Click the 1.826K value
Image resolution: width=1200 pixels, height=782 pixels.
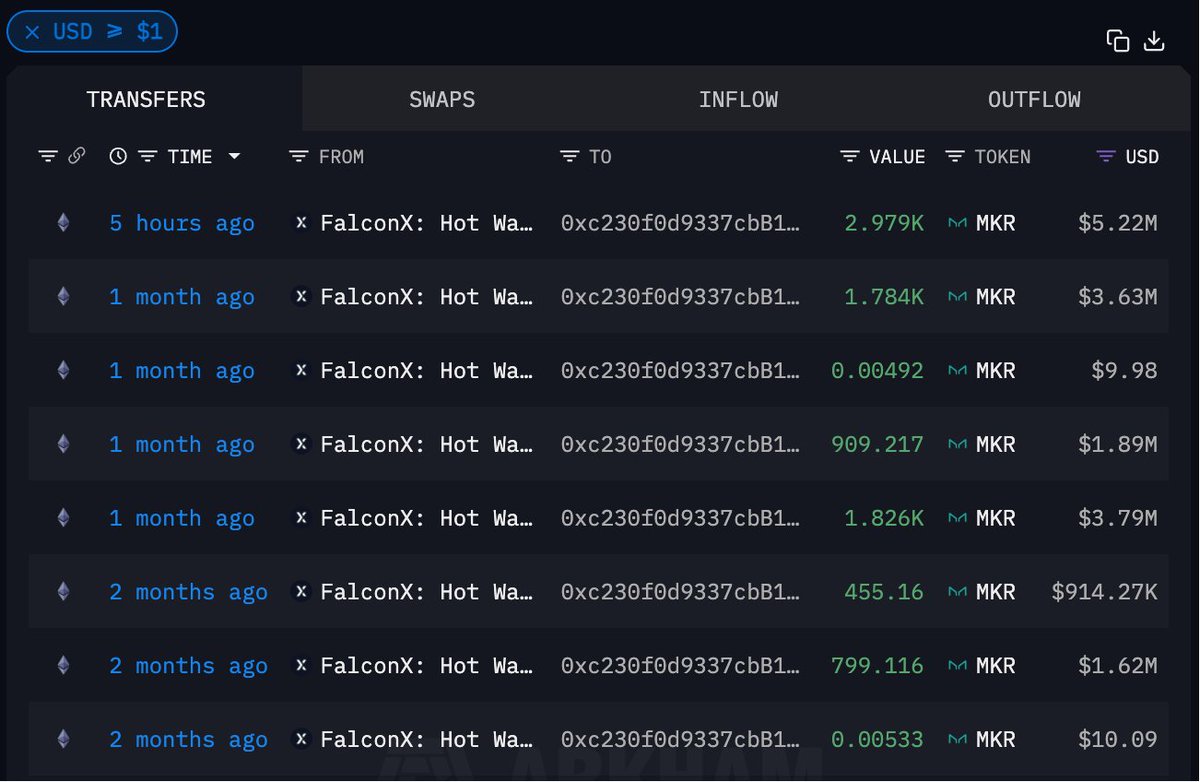click(x=884, y=518)
